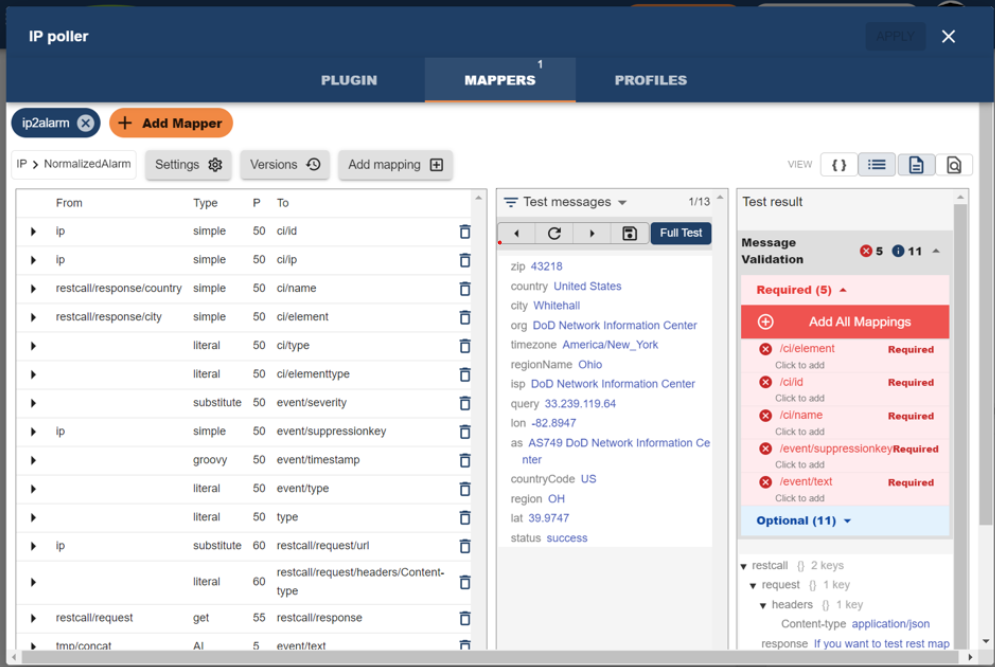Run the Full Test button
Viewport: 995px width, 667px height.
[x=681, y=233]
